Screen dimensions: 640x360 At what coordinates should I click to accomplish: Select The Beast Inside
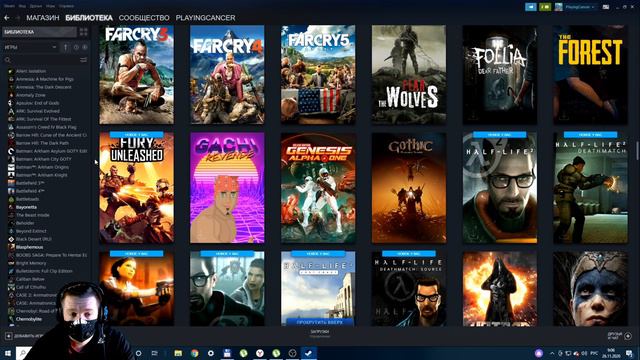[x=33, y=215]
